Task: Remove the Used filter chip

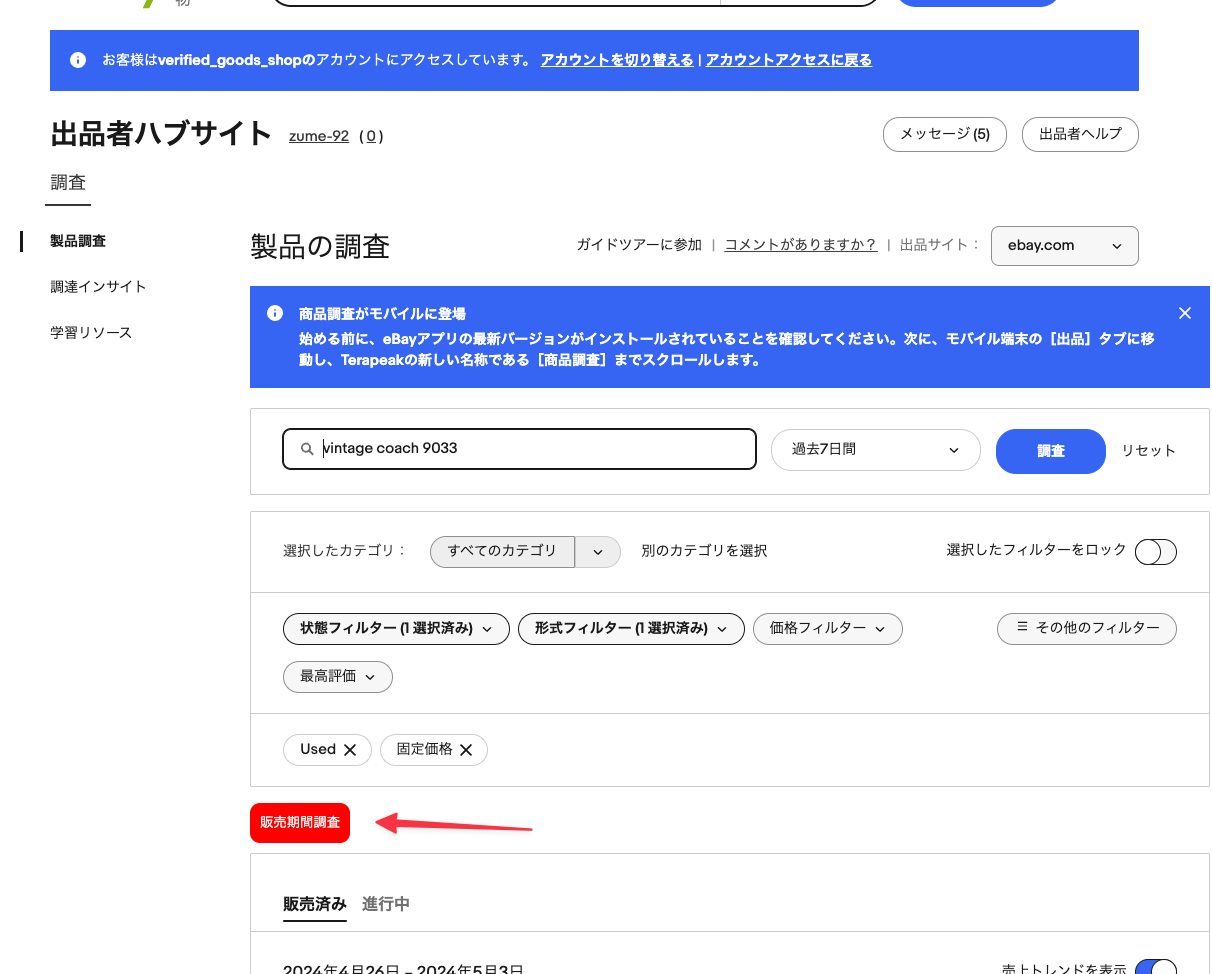Action: [x=350, y=750]
